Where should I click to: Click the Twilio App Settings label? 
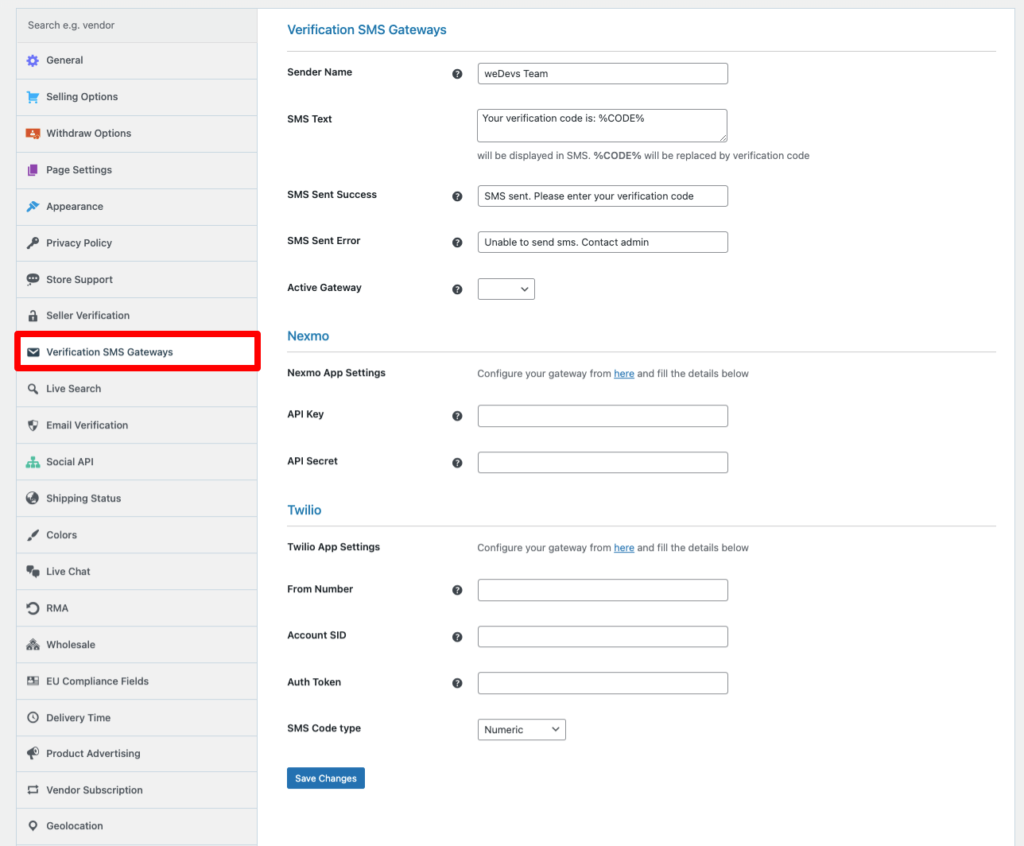pos(334,547)
